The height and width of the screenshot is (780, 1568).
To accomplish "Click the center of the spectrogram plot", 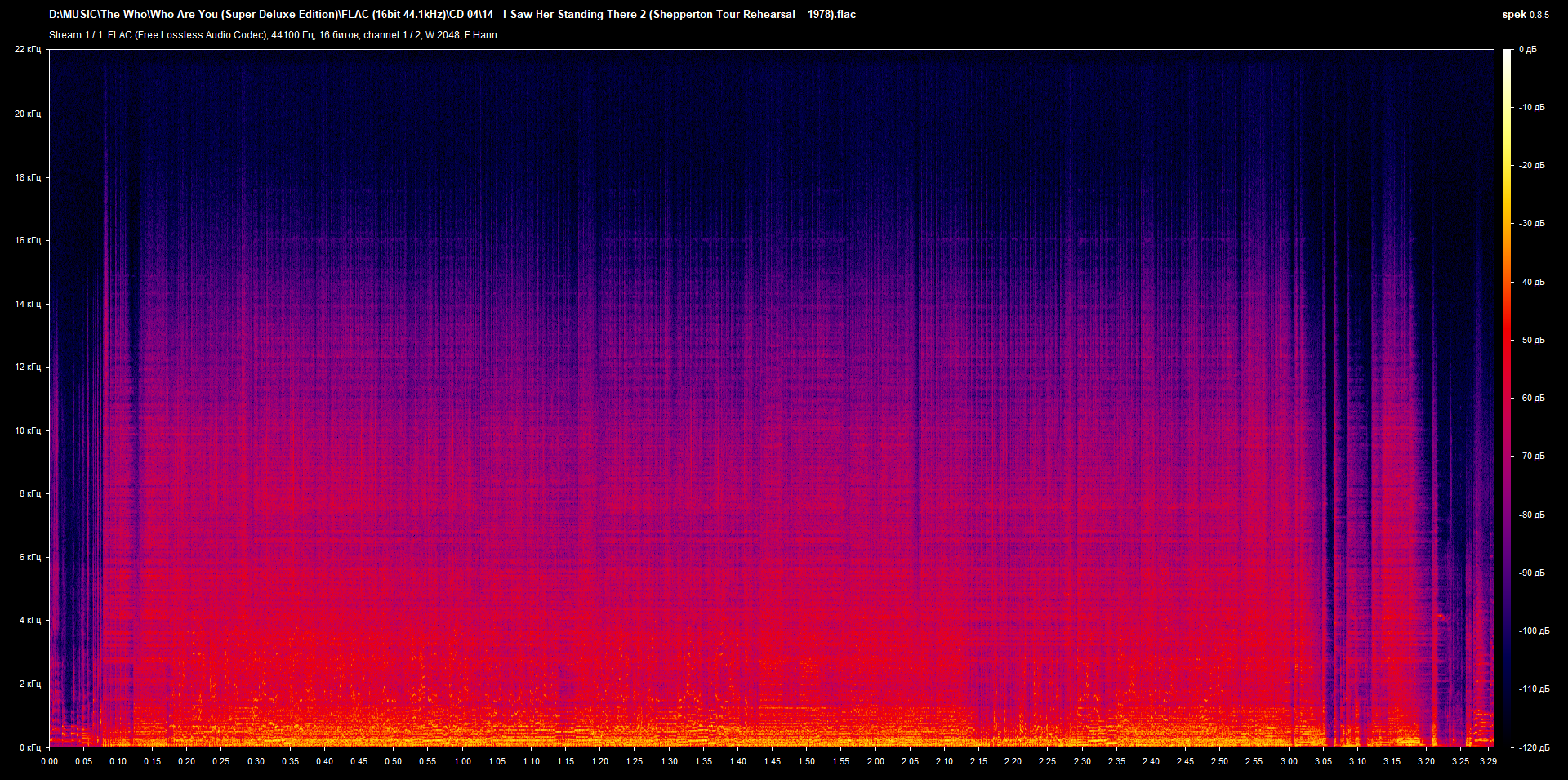I will 772,398.
